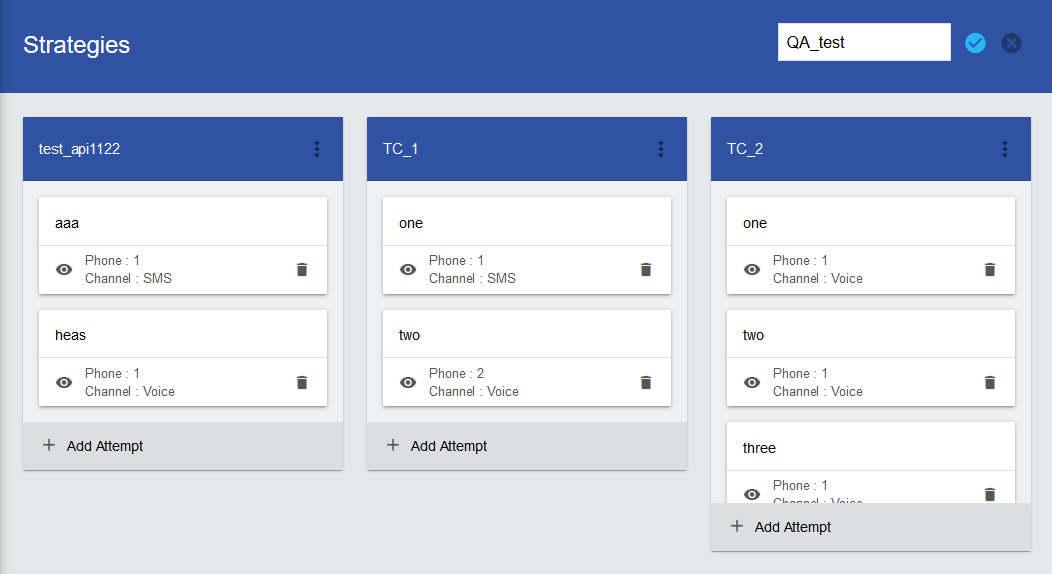1052x574 pixels.
Task: Confirm the new strategy name with checkmark
Action: coord(975,43)
